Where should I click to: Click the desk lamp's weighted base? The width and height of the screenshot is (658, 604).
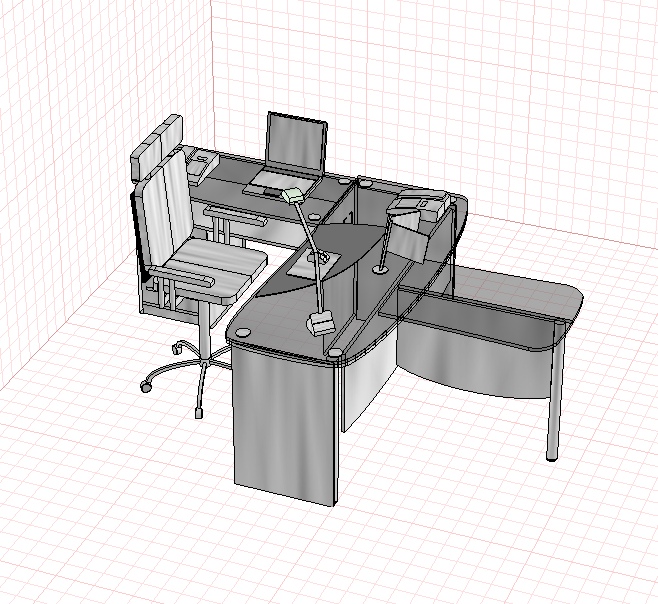click(x=322, y=324)
